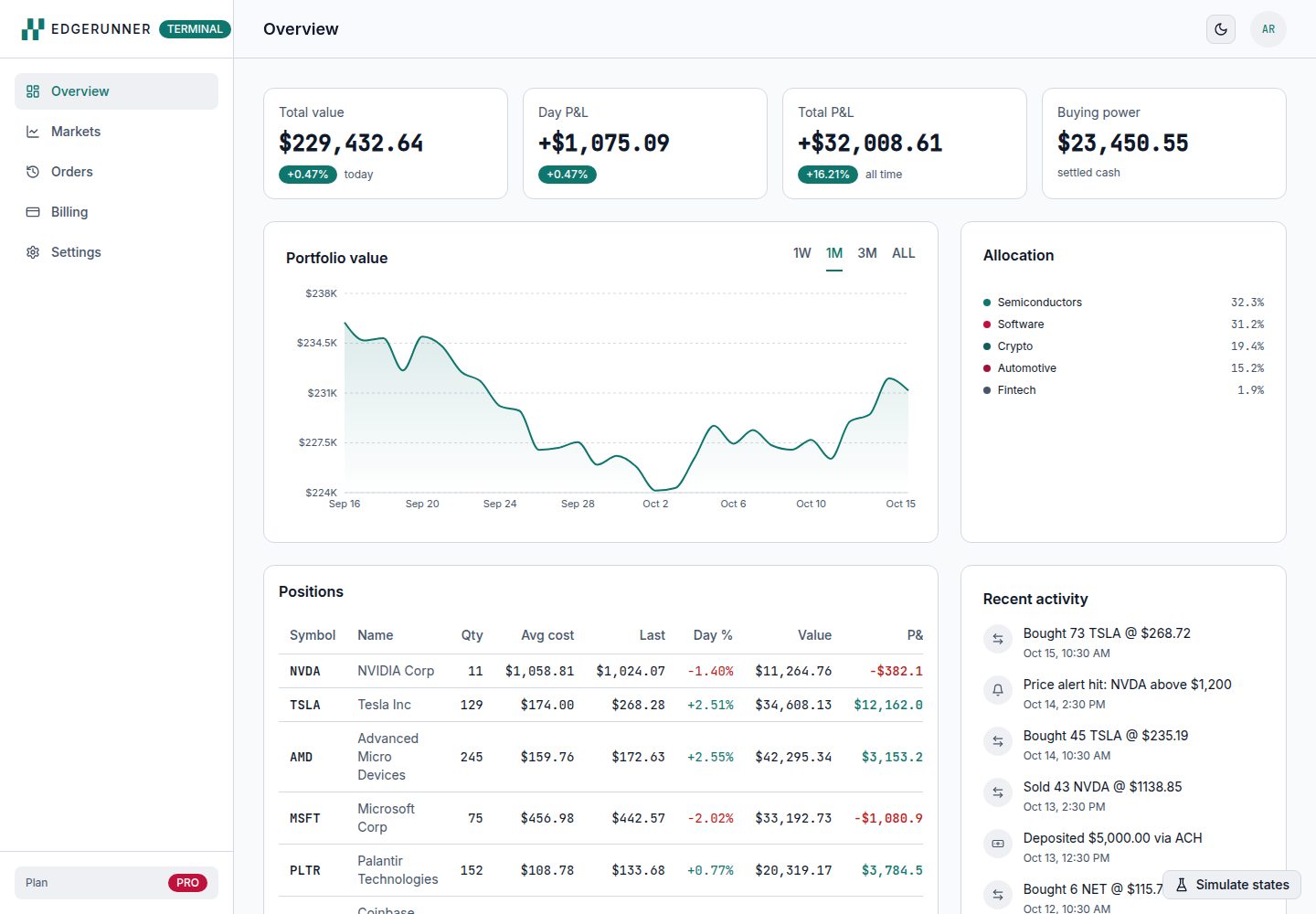Image resolution: width=1316 pixels, height=914 pixels.
Task: Click PLTR quantity 152
Action: (472, 870)
